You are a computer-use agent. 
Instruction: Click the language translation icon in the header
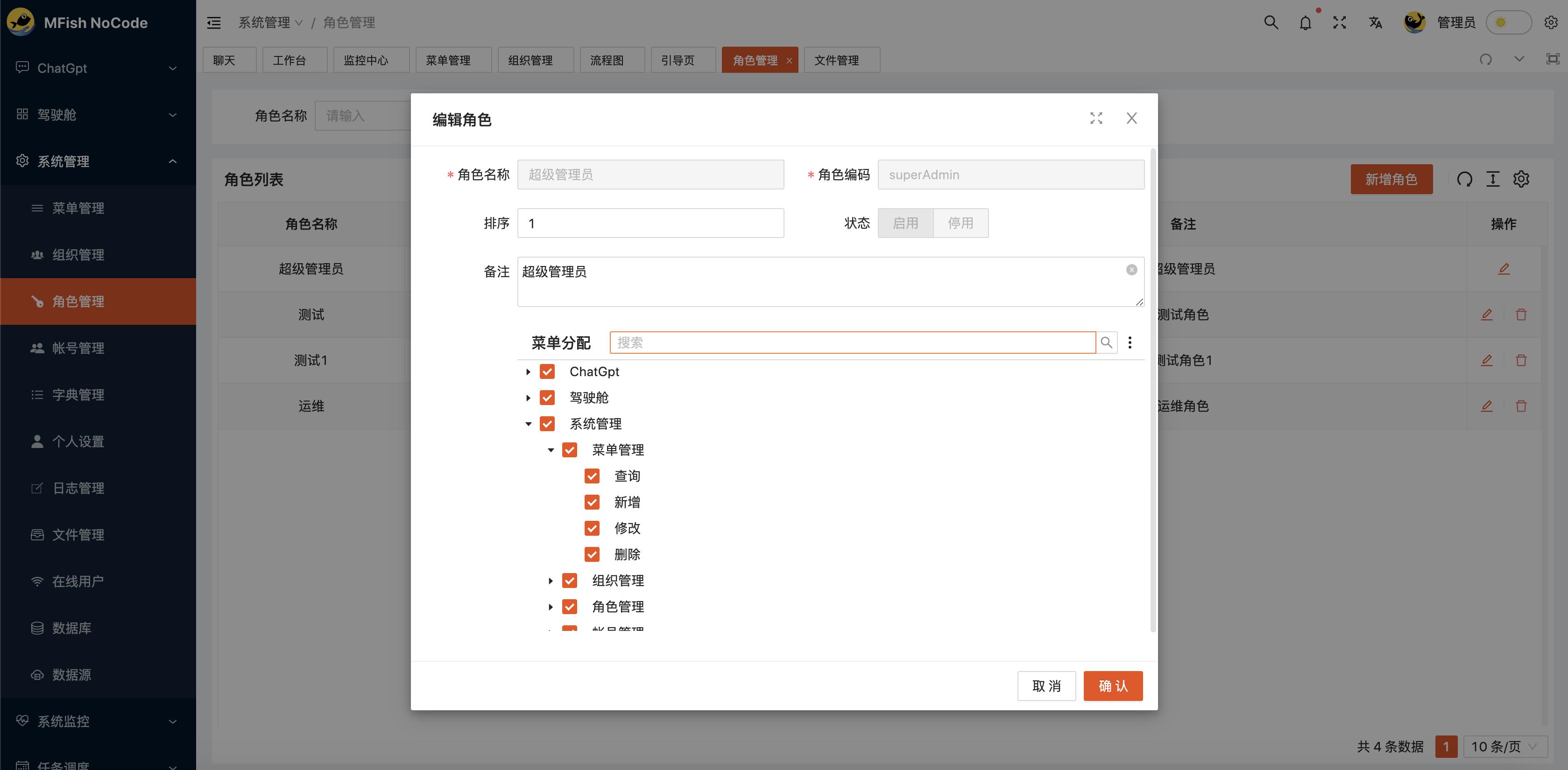[1375, 23]
